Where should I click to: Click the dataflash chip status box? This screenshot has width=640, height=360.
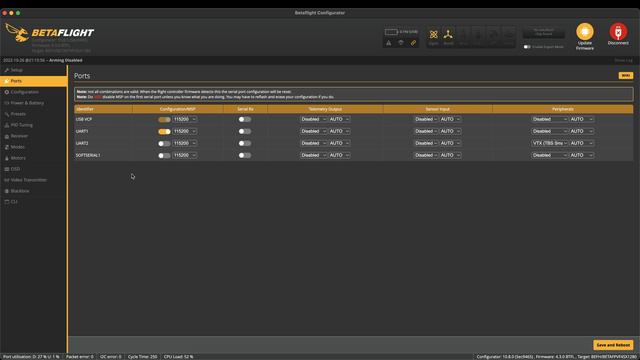coord(544,33)
